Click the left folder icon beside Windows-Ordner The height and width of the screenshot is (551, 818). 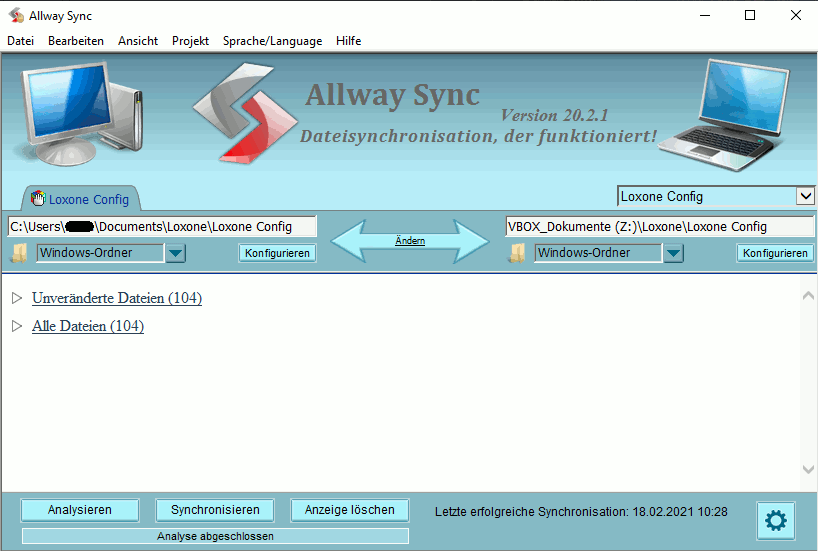pos(19,253)
